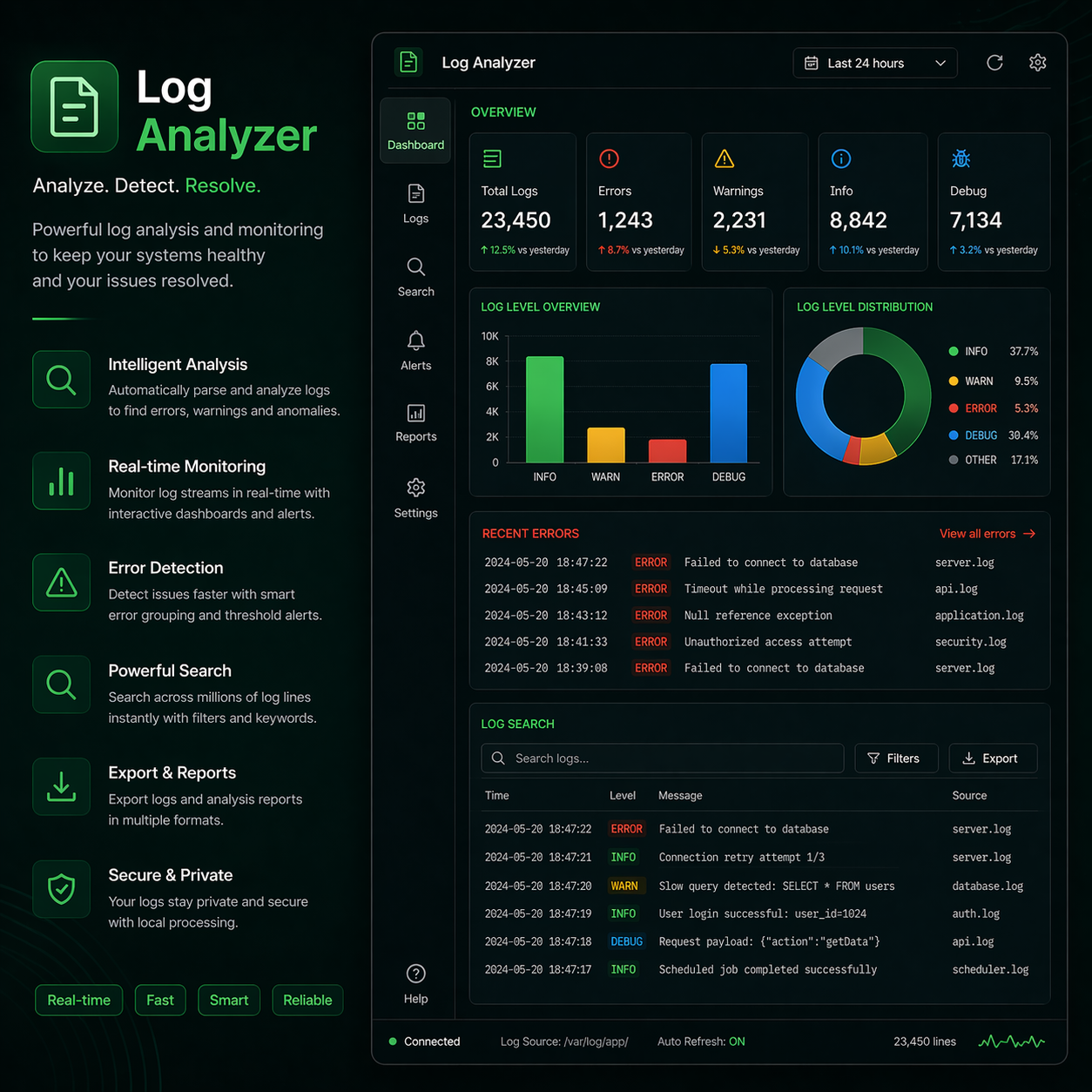The width and height of the screenshot is (1092, 1092).
Task: Open the Dashboard panel icon
Action: 415,130
